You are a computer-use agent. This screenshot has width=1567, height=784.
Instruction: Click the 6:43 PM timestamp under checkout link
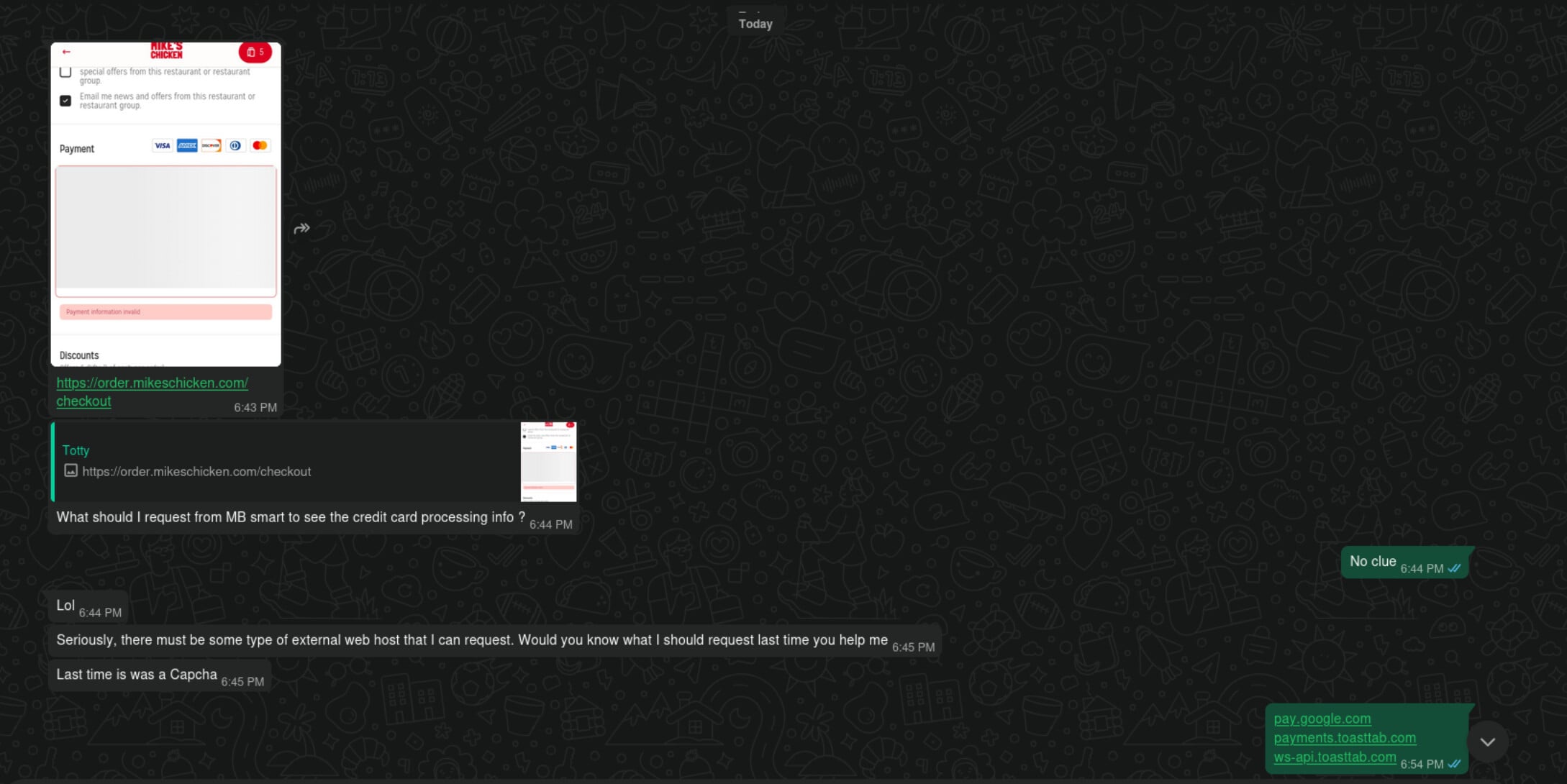click(255, 408)
